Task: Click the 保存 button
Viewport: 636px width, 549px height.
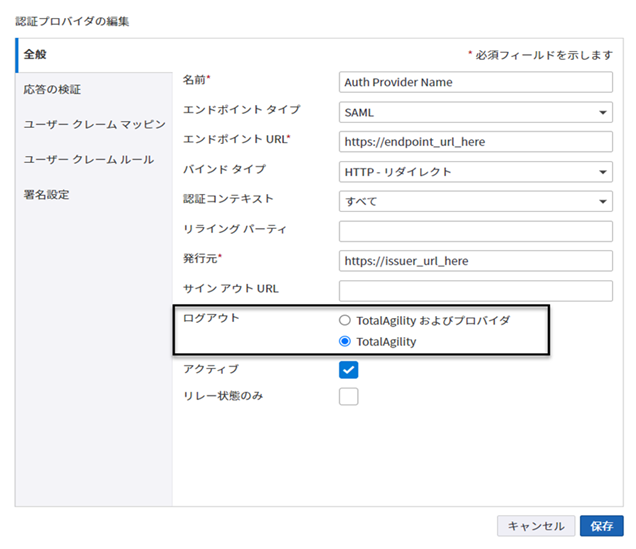Action: 601,526
